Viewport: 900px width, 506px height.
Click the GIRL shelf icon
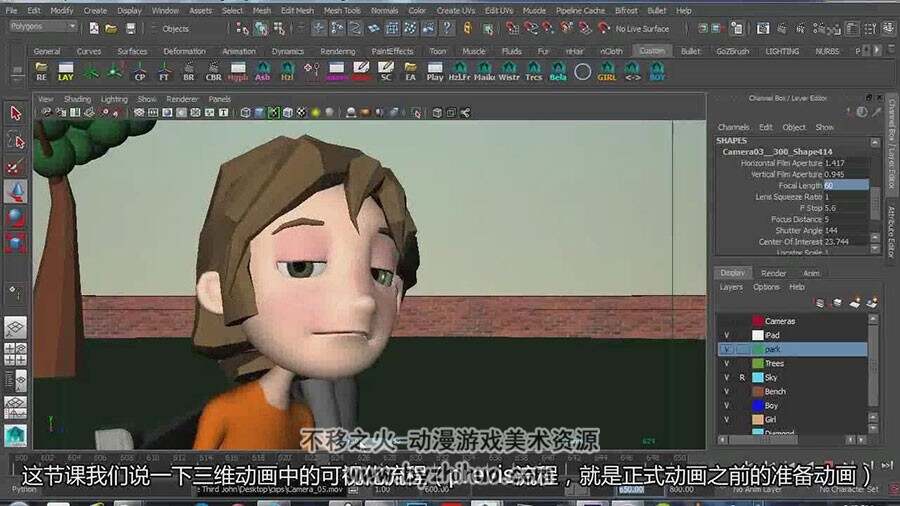607,72
